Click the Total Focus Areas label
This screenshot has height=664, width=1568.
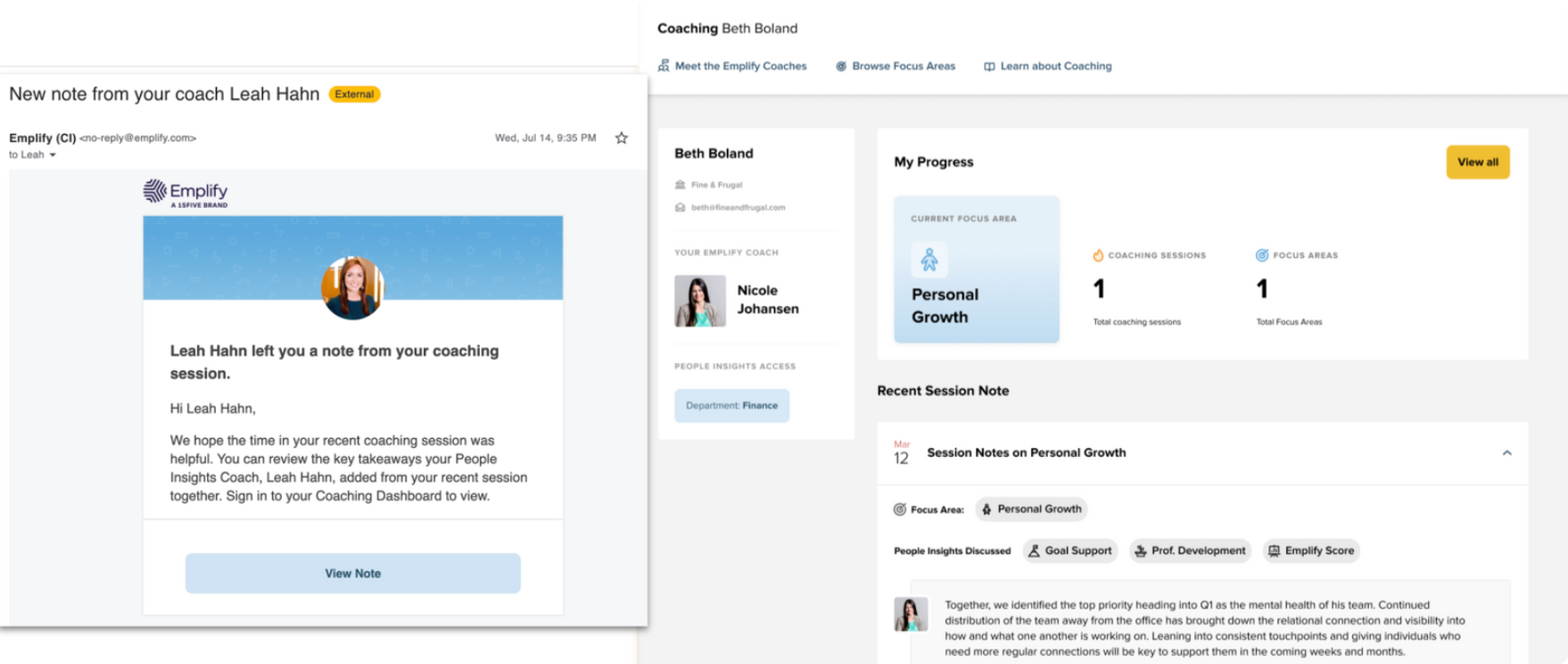pos(1290,322)
